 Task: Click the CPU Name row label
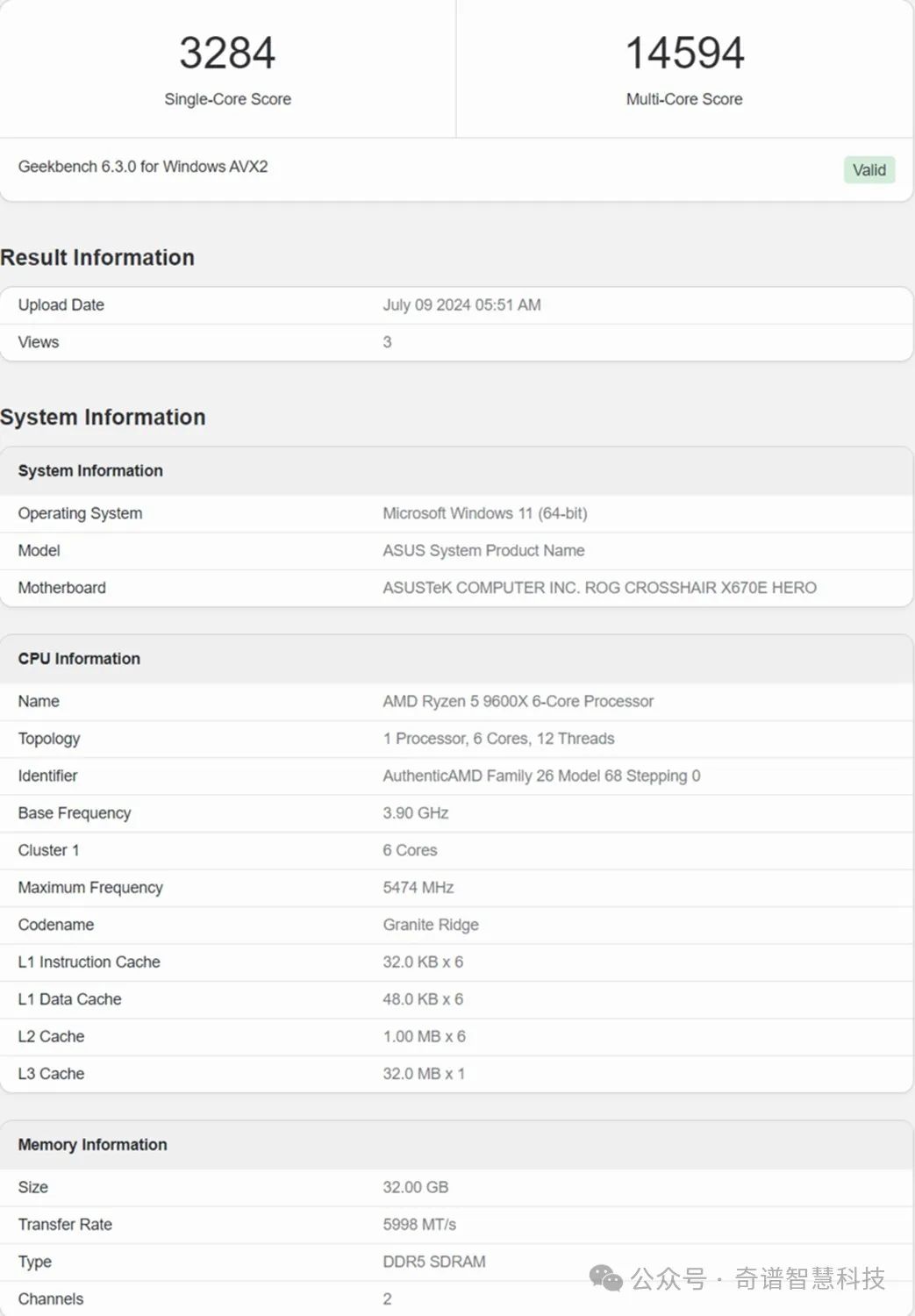point(39,702)
